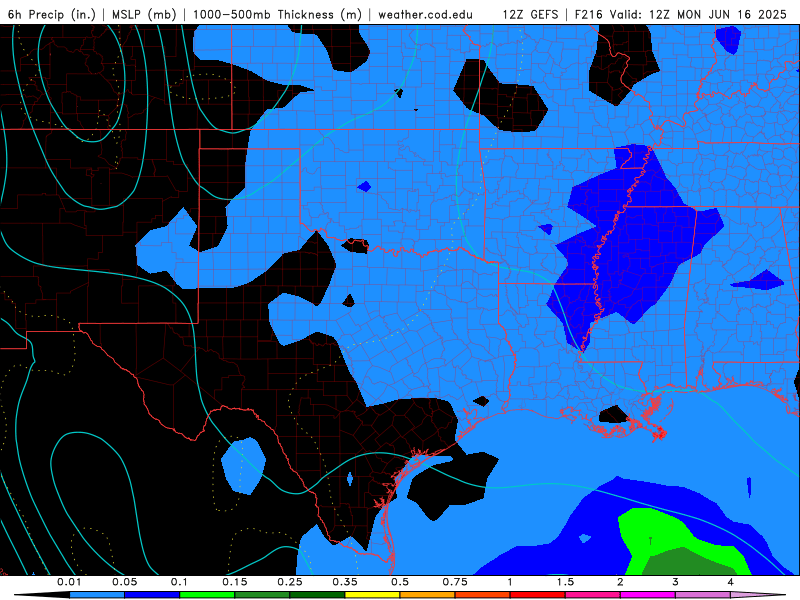Click the 1.5 legend value label

(x=565, y=582)
